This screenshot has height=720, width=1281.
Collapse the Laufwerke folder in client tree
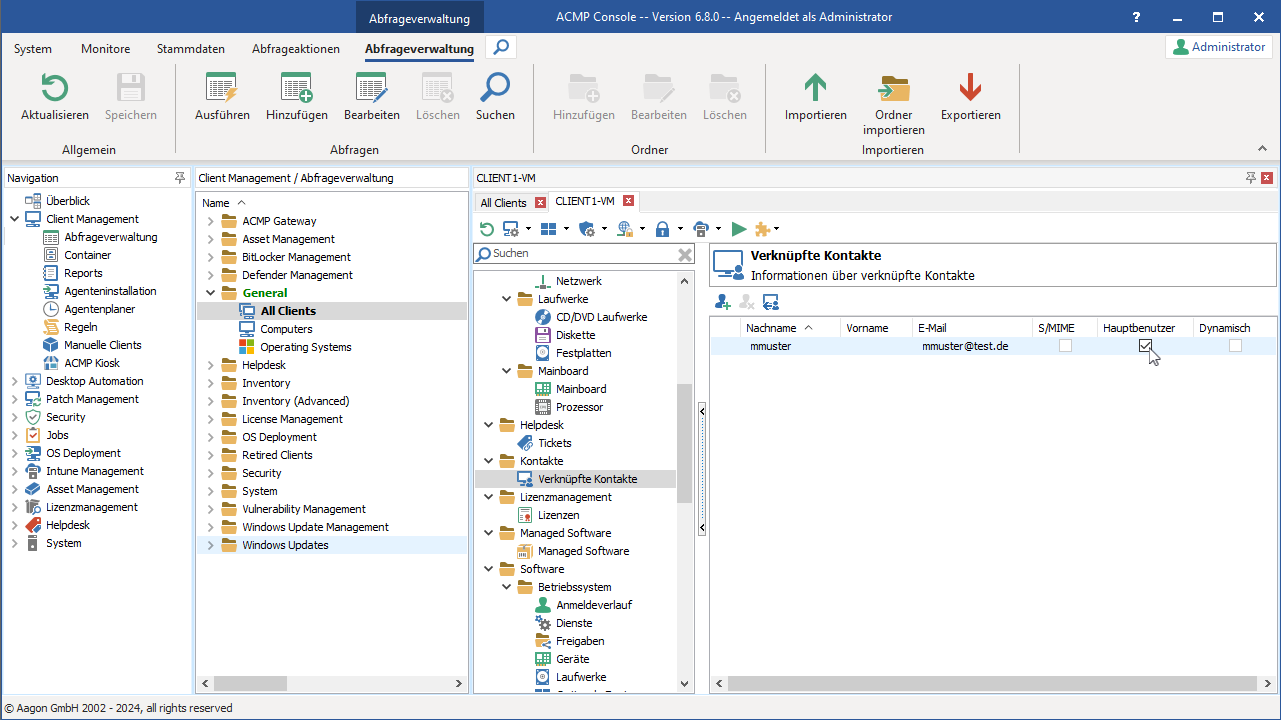tap(507, 299)
